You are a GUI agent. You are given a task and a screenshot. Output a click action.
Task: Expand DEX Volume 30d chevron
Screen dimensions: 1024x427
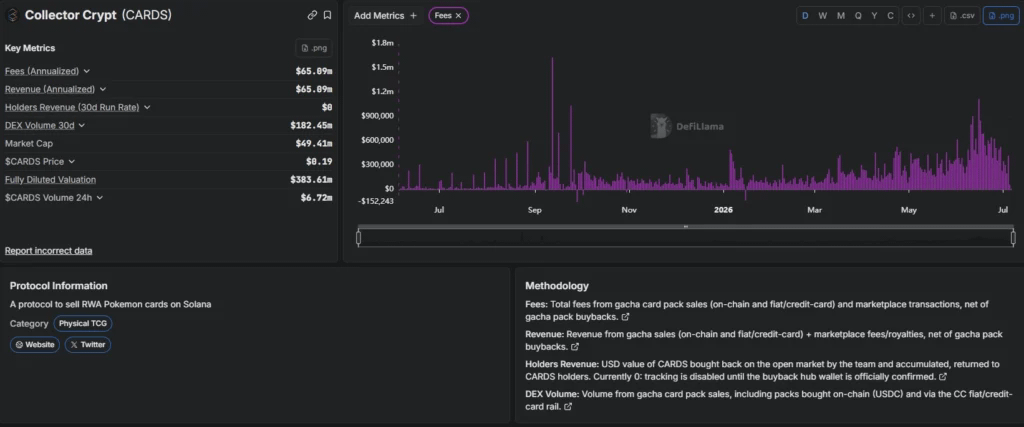tap(82, 125)
